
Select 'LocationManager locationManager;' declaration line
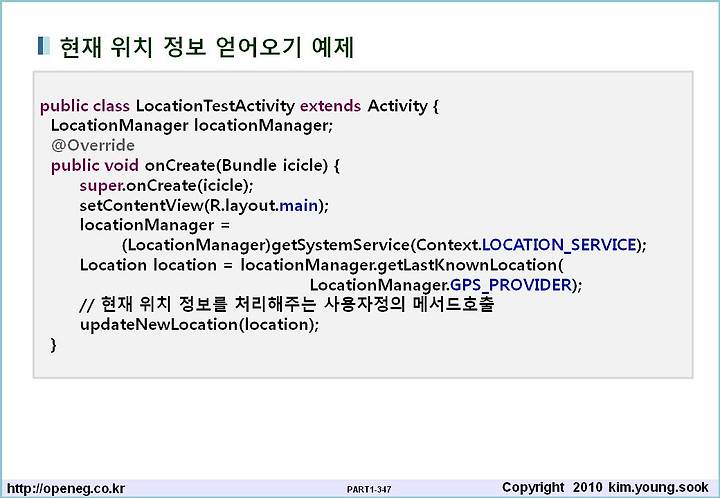[191, 126]
